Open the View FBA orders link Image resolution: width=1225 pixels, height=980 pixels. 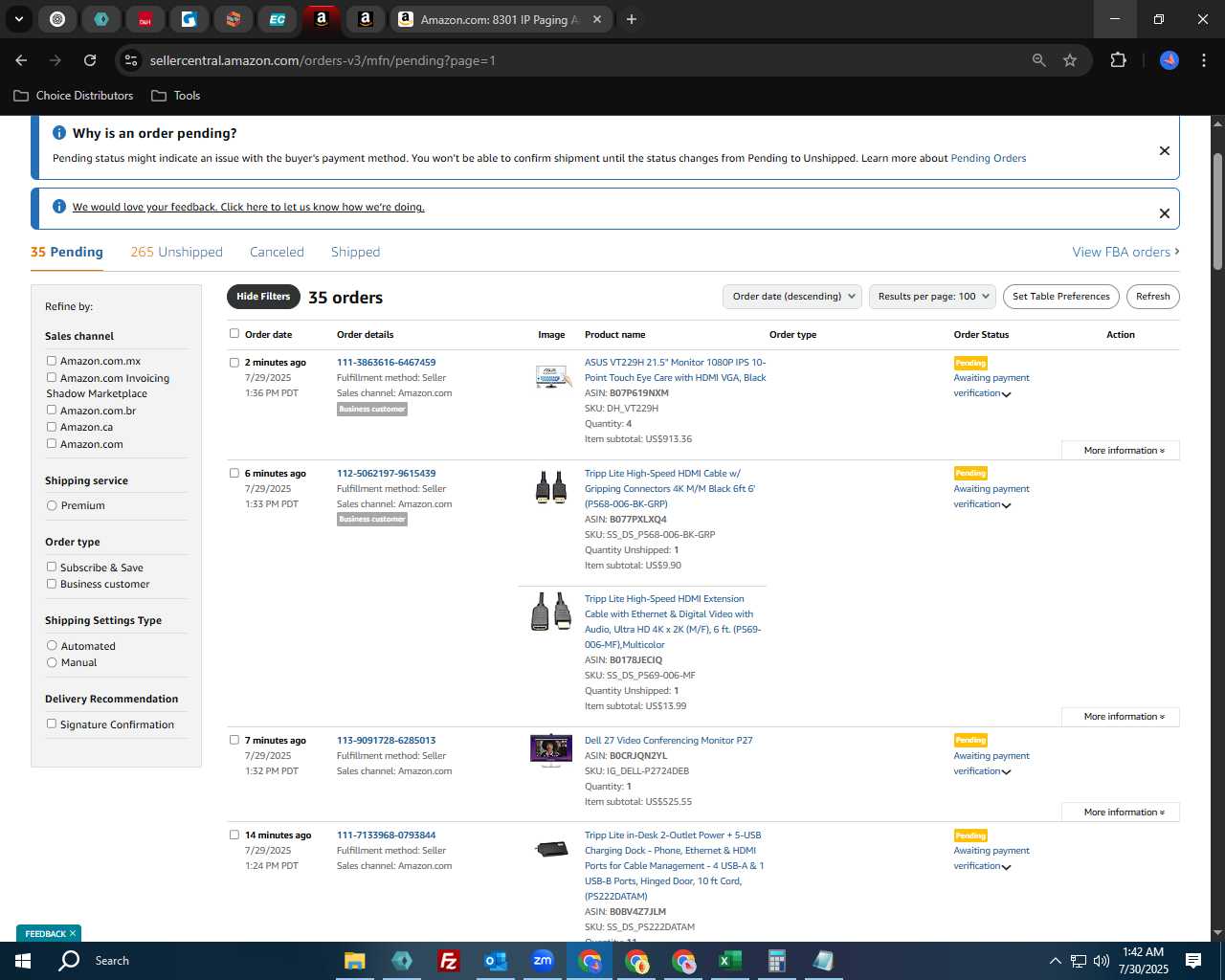click(x=1125, y=252)
